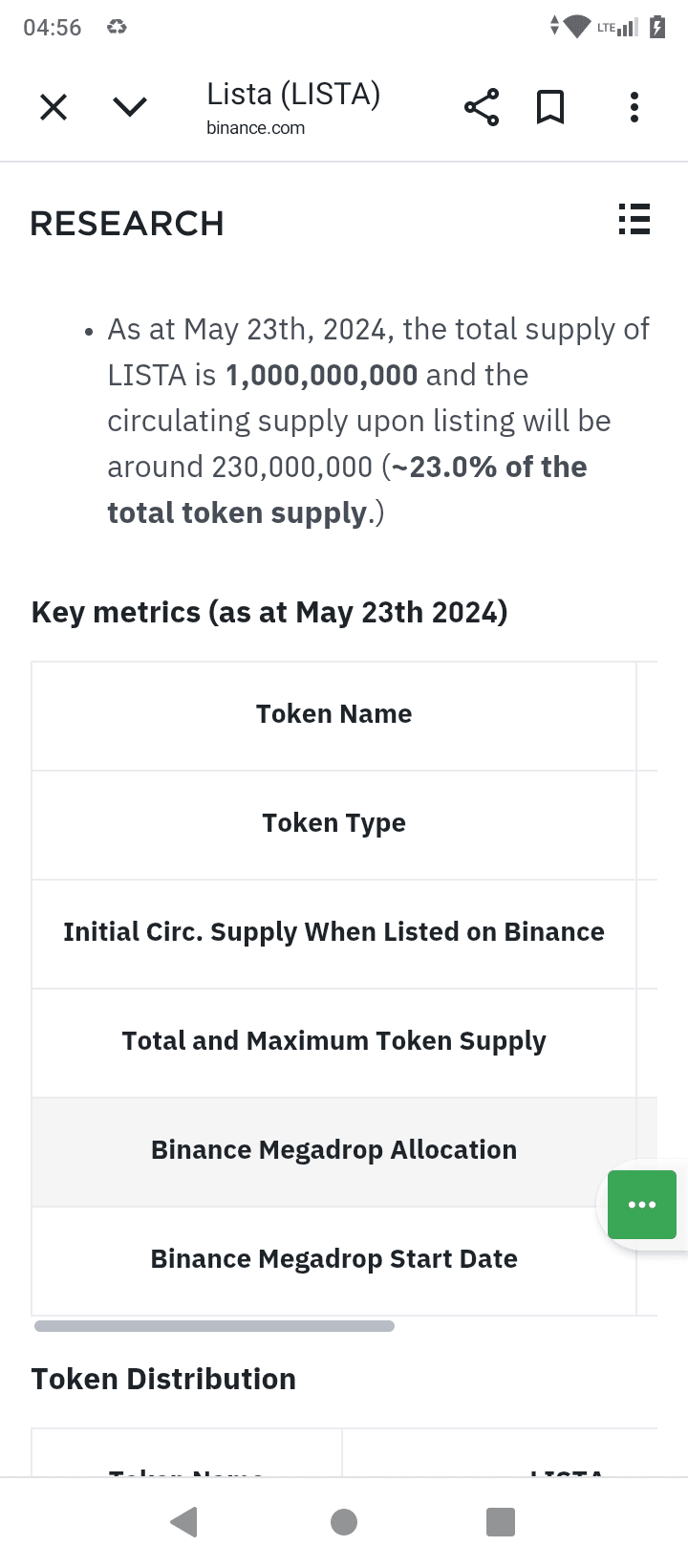
Task: Close the browser tab with X icon
Action: pyautogui.click(x=54, y=107)
